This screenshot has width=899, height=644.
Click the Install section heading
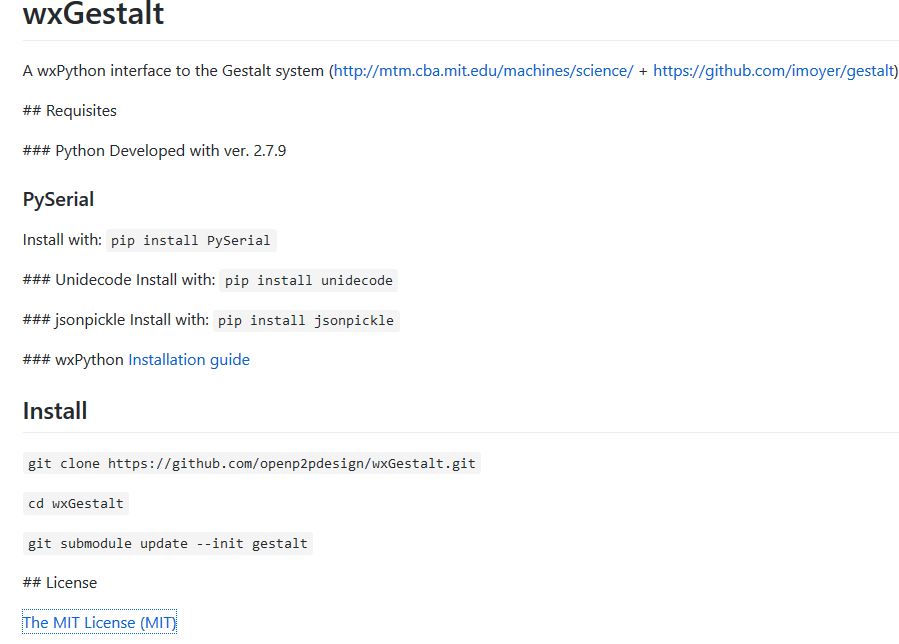click(55, 411)
